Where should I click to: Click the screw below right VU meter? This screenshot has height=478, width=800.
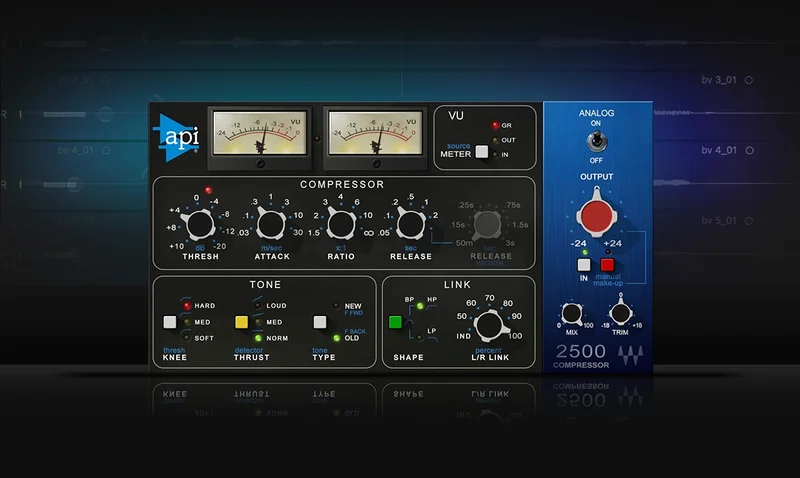(376, 164)
